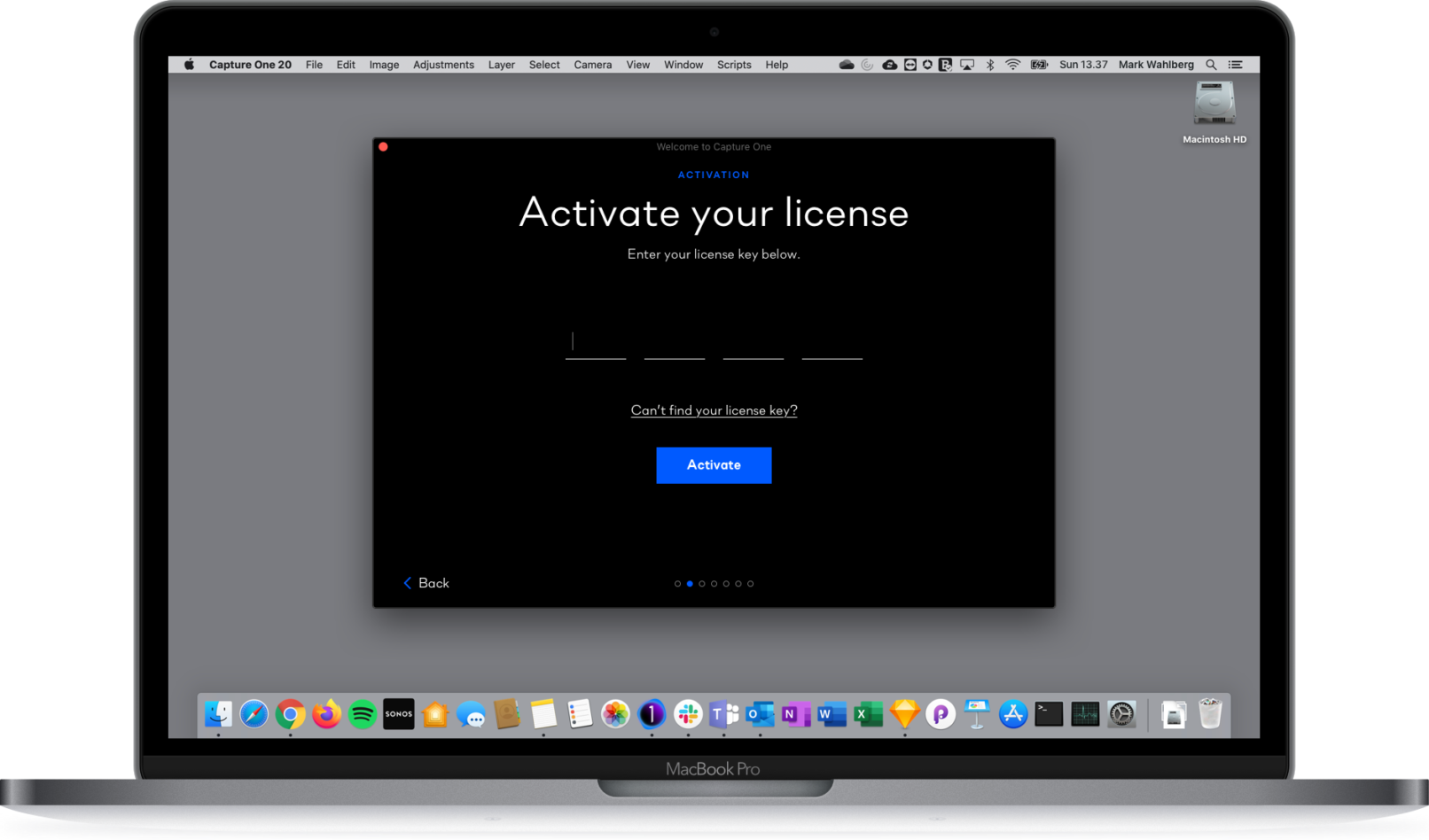Select the third page indicator dot

(701, 583)
